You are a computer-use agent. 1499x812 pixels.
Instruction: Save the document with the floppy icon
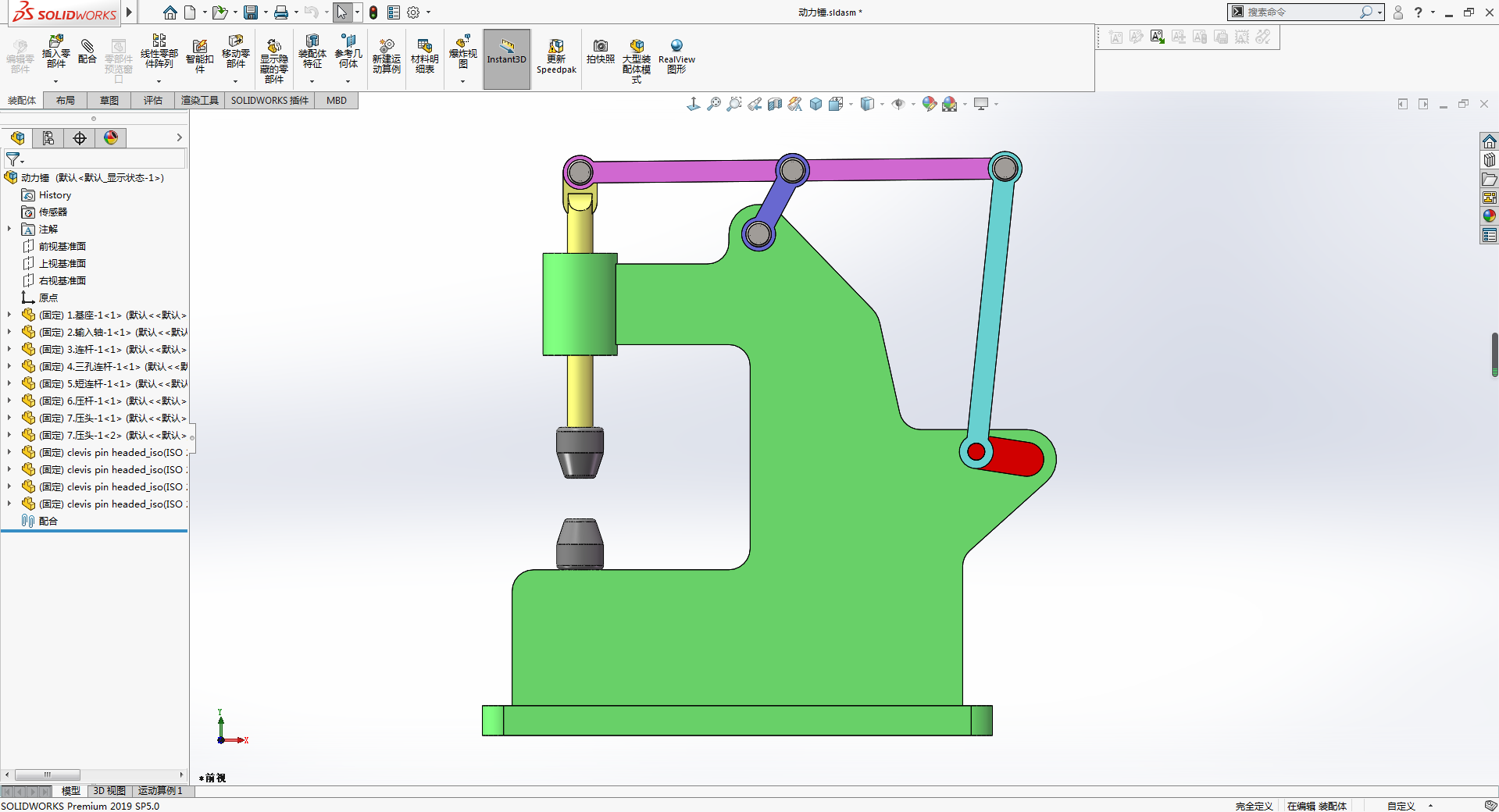[251, 12]
